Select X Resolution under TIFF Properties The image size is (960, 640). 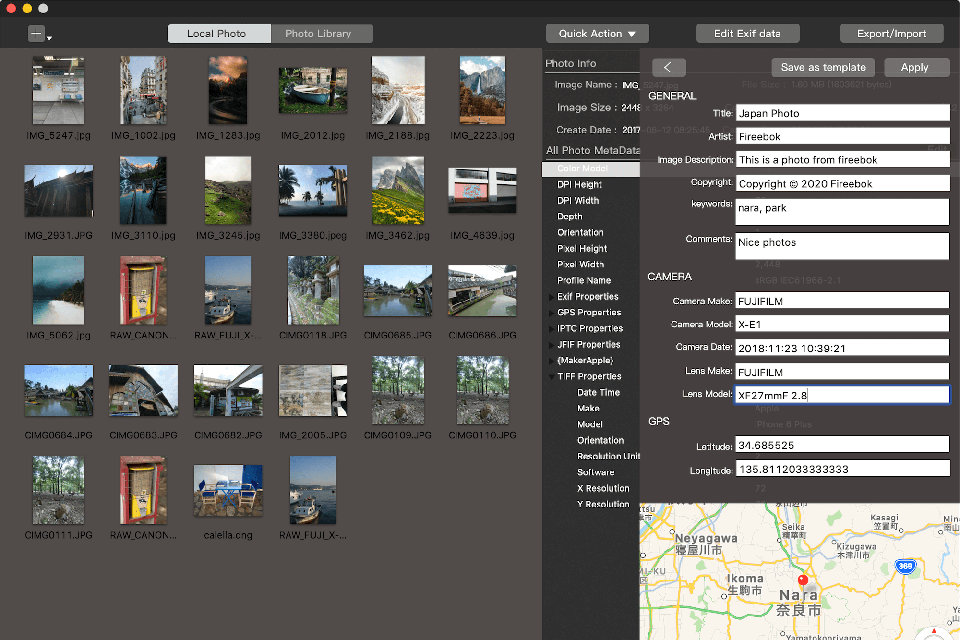click(x=603, y=488)
